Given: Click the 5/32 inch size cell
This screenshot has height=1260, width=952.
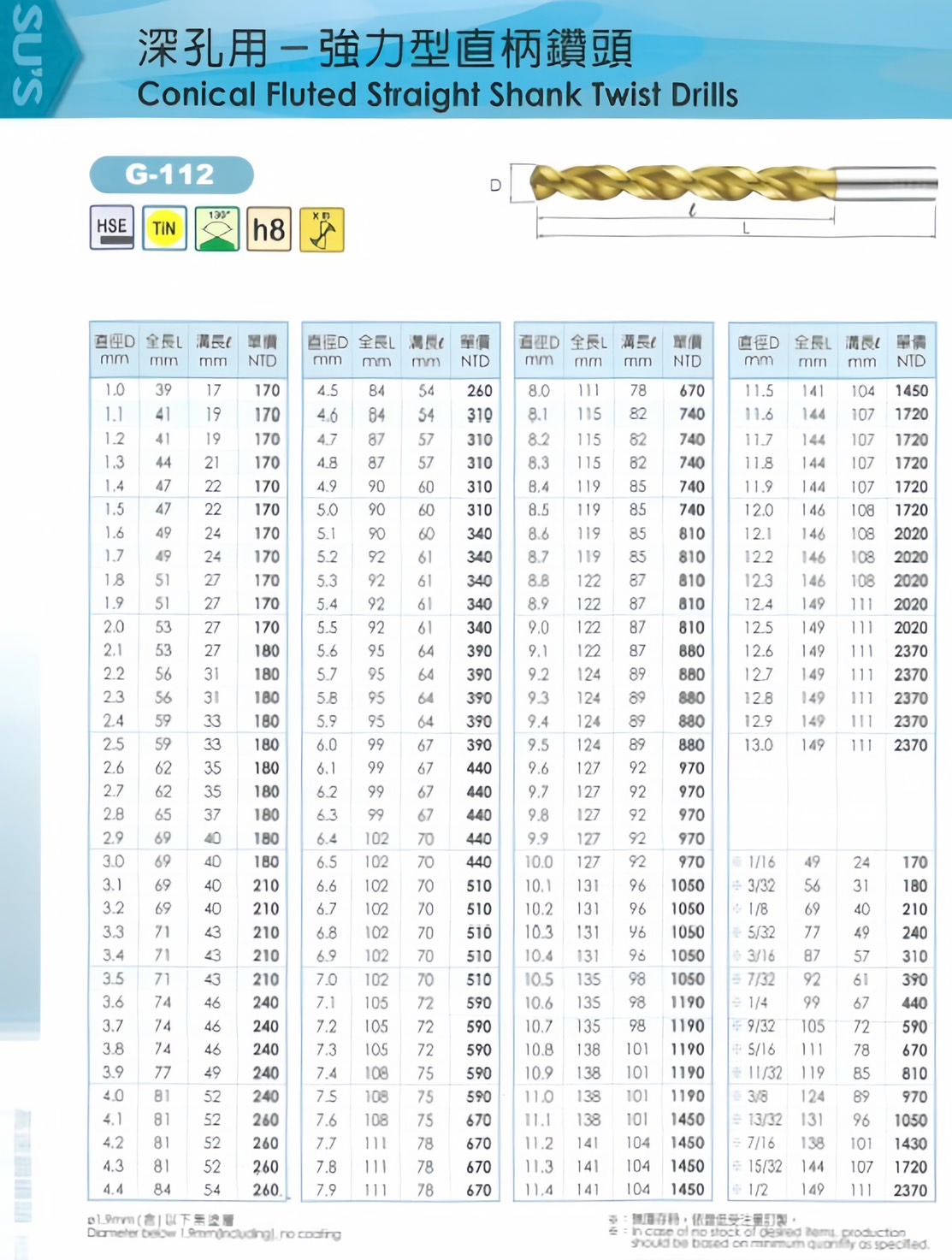Looking at the screenshot, I should tap(761, 932).
